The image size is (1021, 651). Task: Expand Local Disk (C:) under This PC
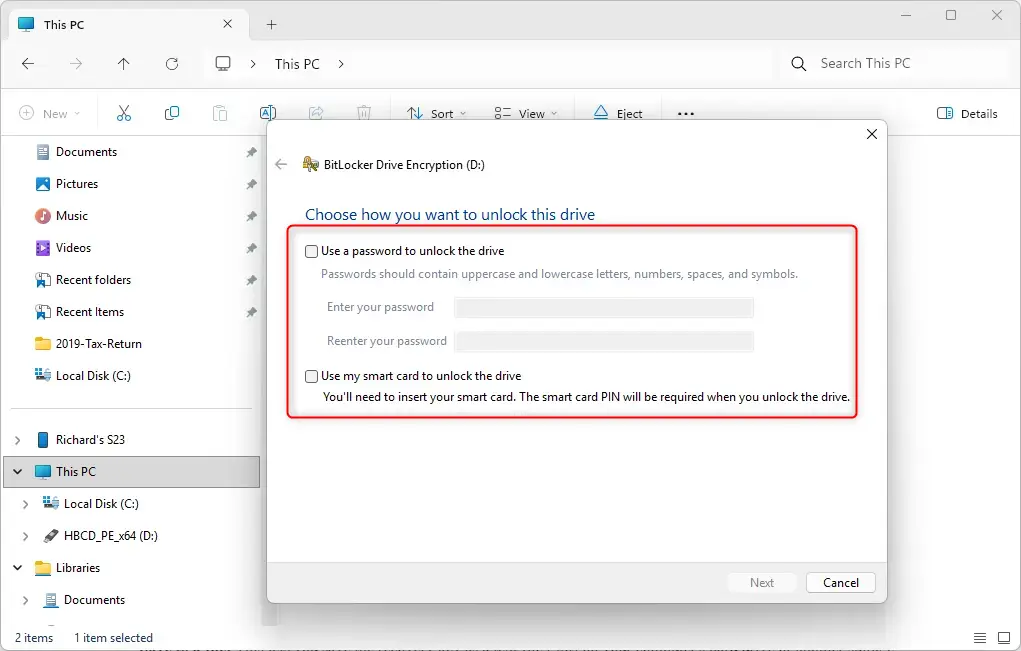25,504
